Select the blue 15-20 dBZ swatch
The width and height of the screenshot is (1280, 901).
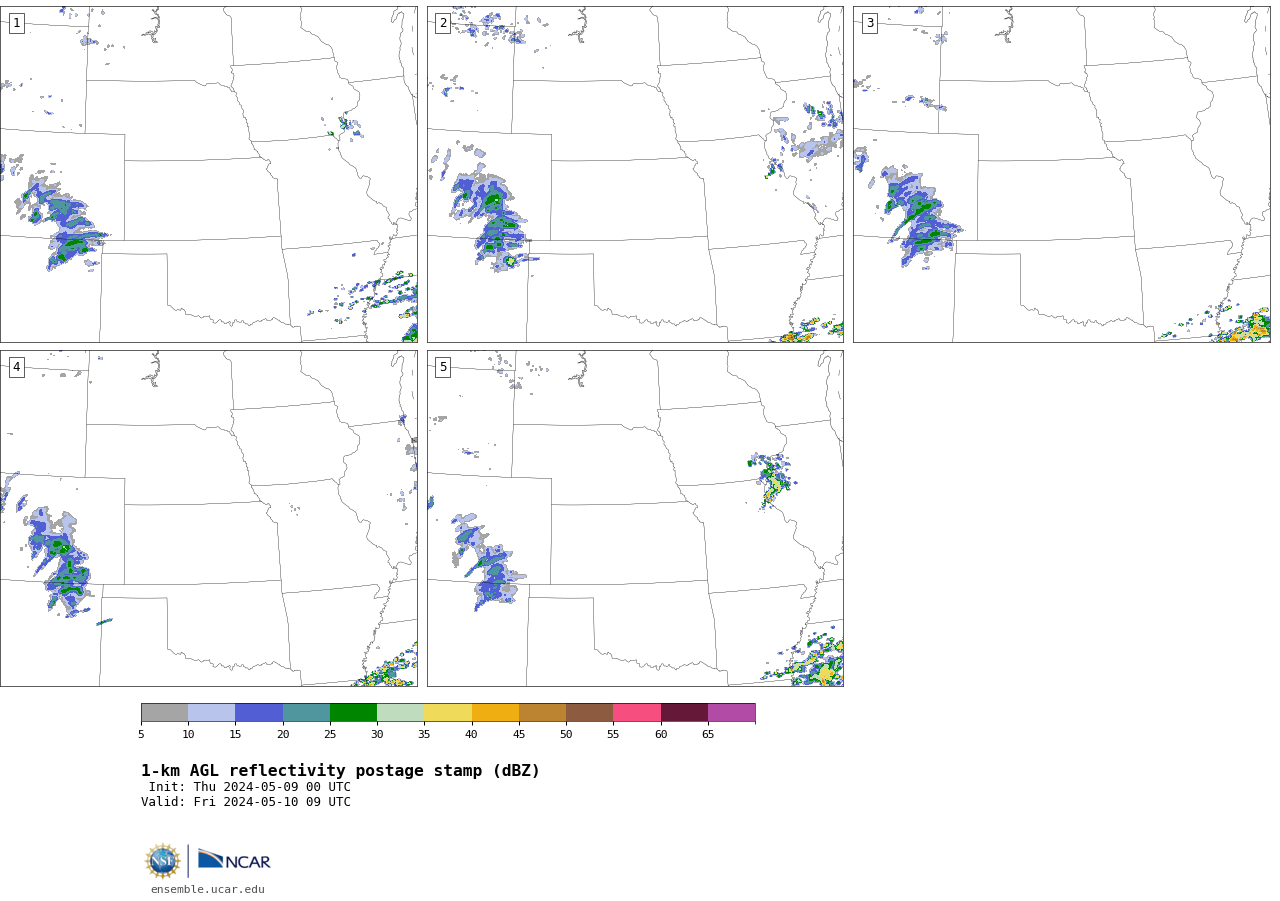(x=259, y=712)
